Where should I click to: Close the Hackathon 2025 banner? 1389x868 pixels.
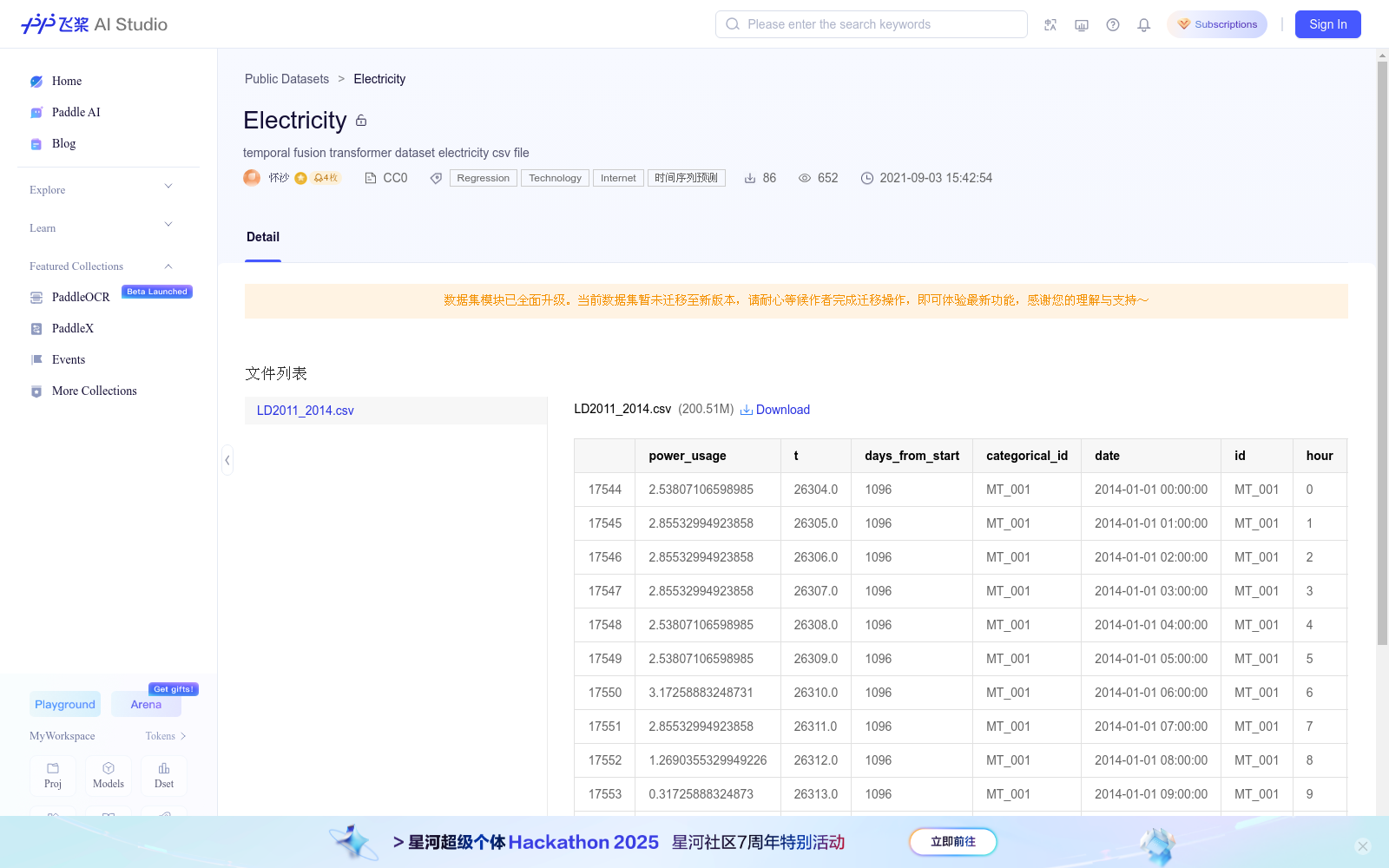coord(1363,846)
